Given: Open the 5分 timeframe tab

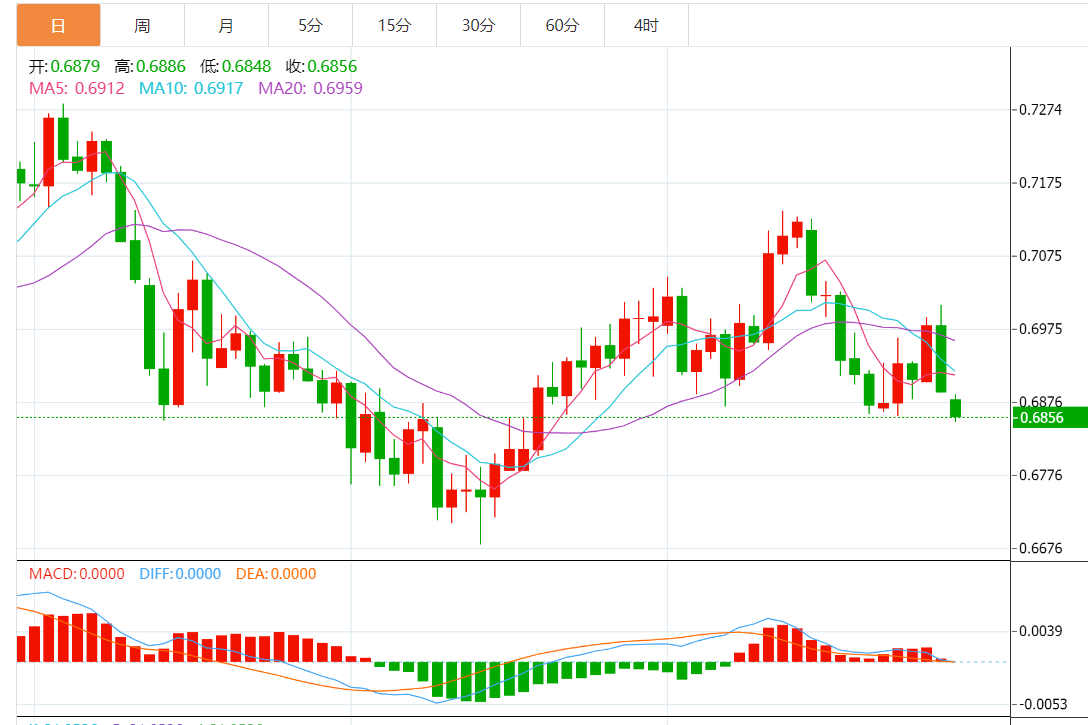Looking at the screenshot, I should point(310,26).
